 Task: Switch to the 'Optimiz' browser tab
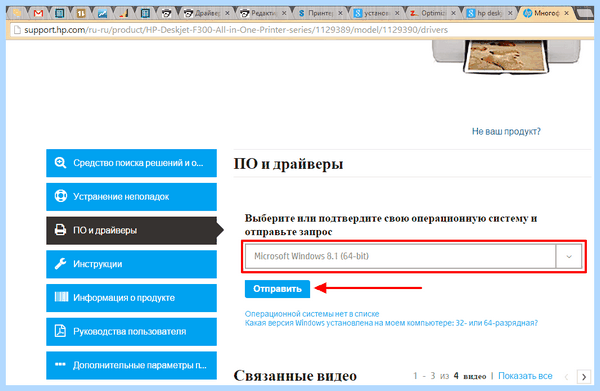click(x=433, y=13)
